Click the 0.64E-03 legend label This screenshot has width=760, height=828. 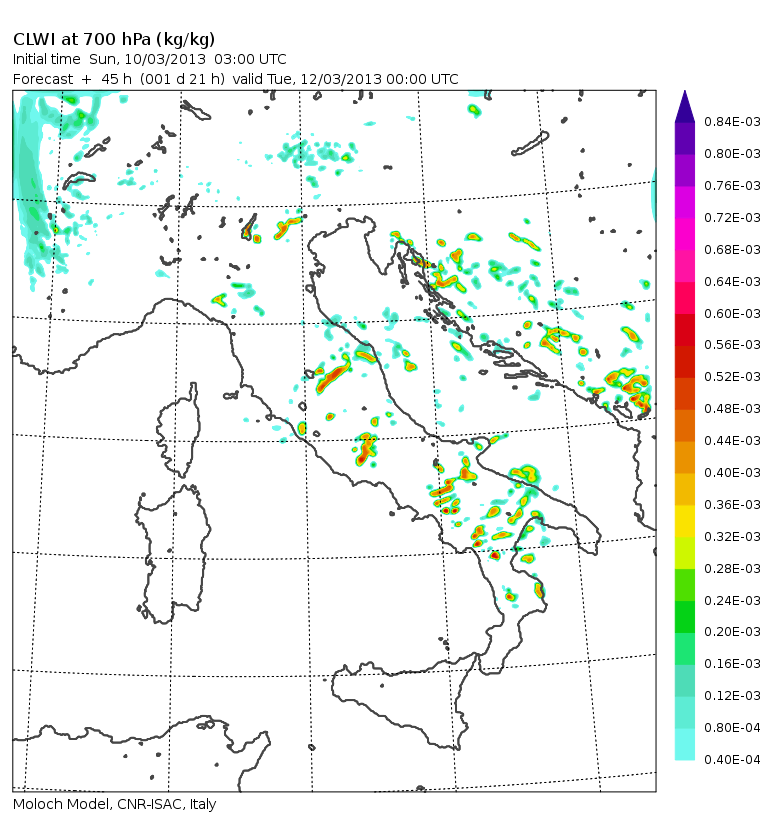click(x=732, y=281)
